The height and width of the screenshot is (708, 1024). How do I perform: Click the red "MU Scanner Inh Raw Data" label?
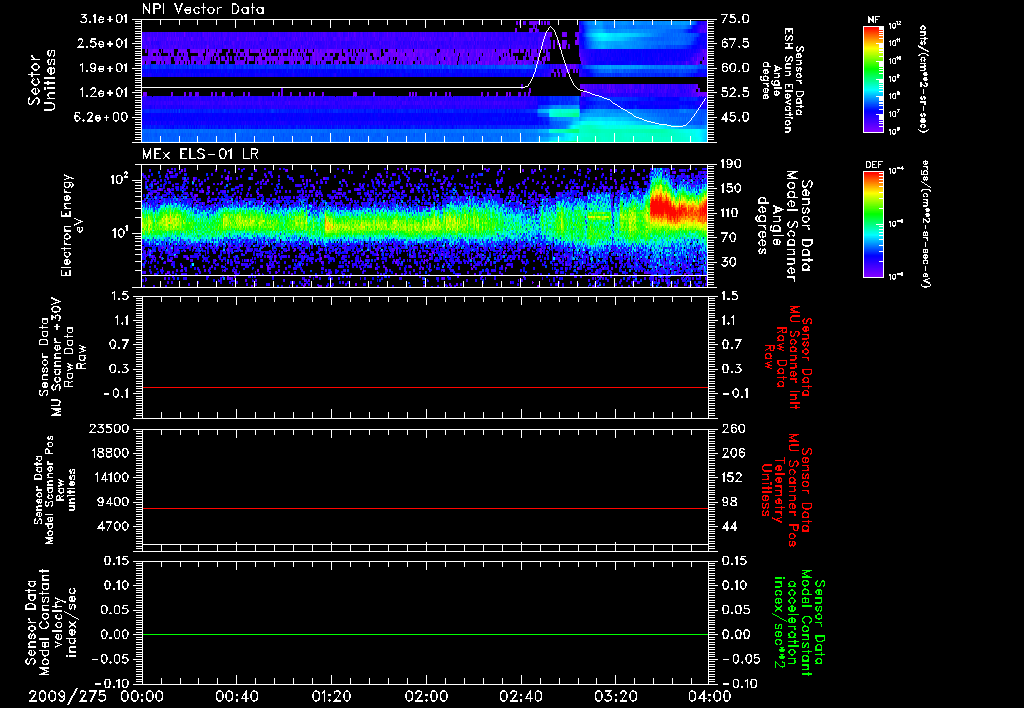pyautogui.click(x=789, y=357)
